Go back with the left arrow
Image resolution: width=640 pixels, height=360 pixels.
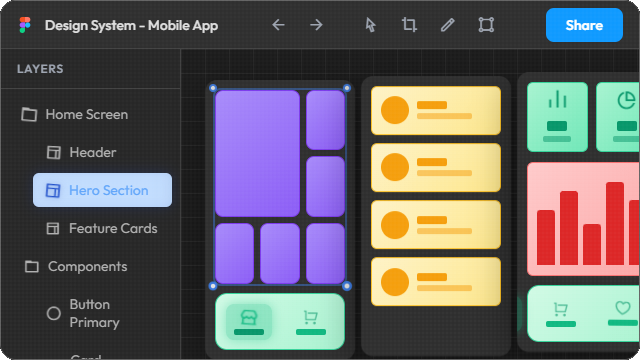coord(278,25)
